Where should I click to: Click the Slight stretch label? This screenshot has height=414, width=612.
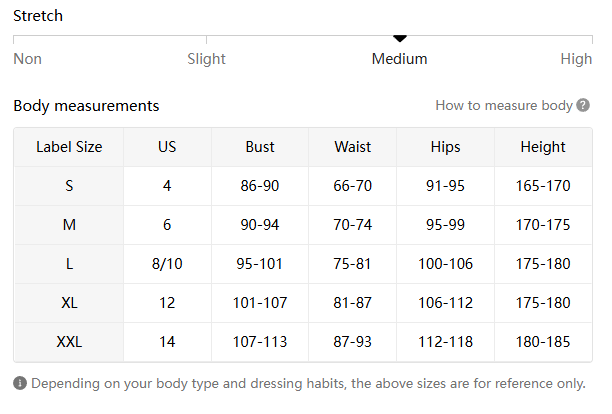(207, 59)
